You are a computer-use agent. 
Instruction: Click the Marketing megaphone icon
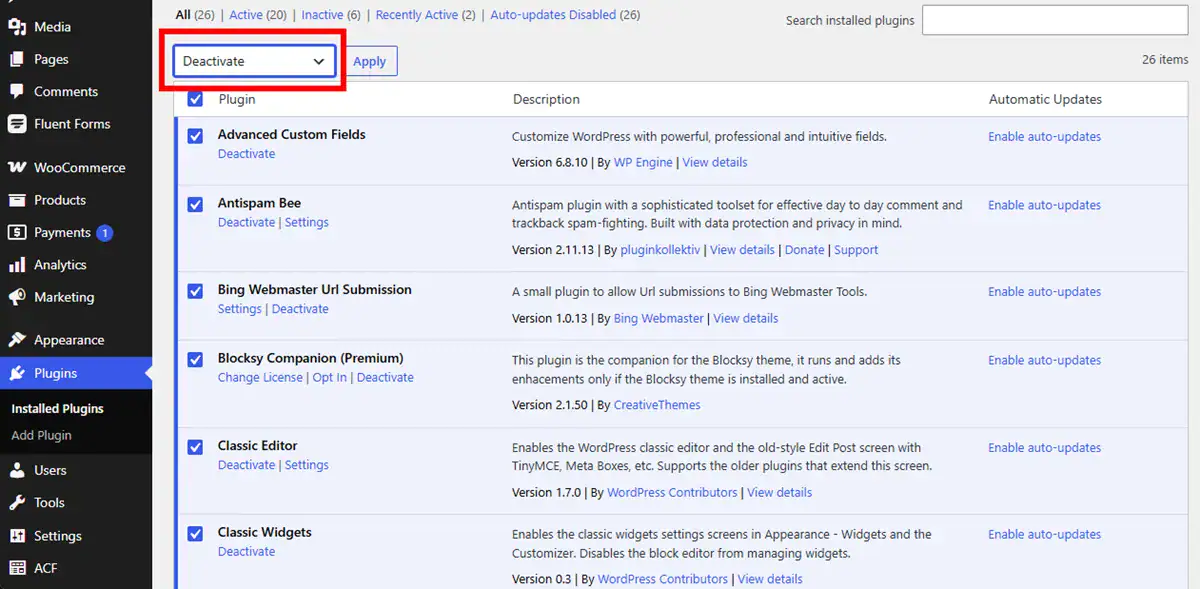(17, 297)
